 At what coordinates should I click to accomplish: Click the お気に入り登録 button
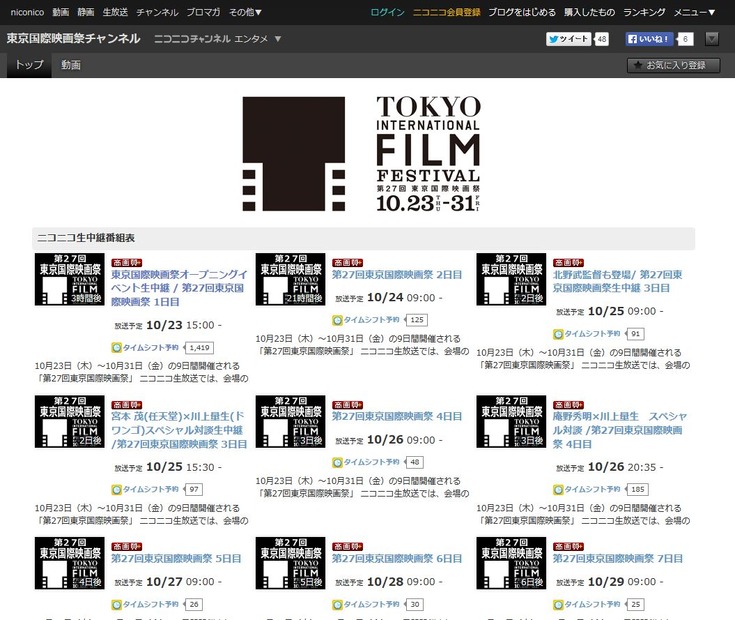pos(674,65)
